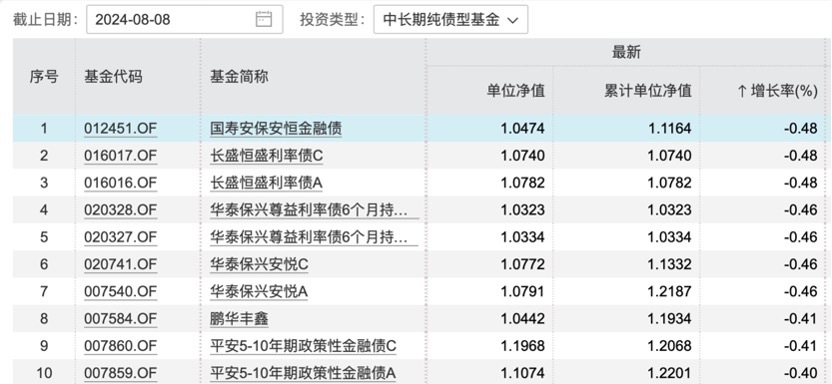Image resolution: width=832 pixels, height=384 pixels.
Task: Click the 基金简称 column header
Action: point(239,77)
